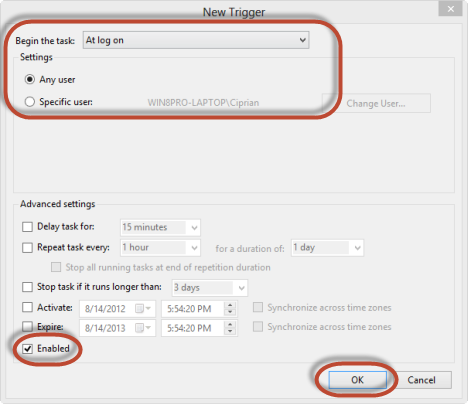Check Stop task if it runs longer than
The image size is (468, 404).
click(x=27, y=287)
